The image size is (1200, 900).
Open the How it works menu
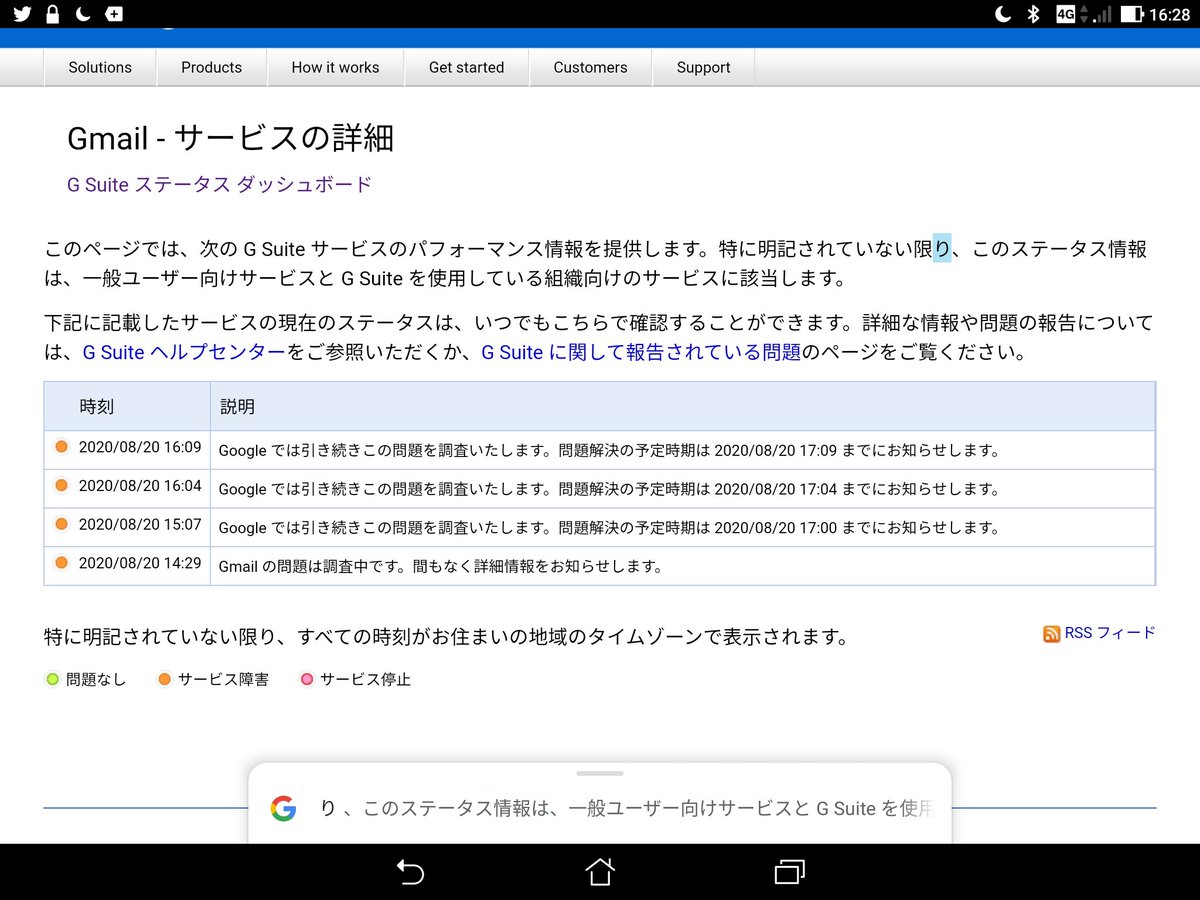(x=335, y=68)
